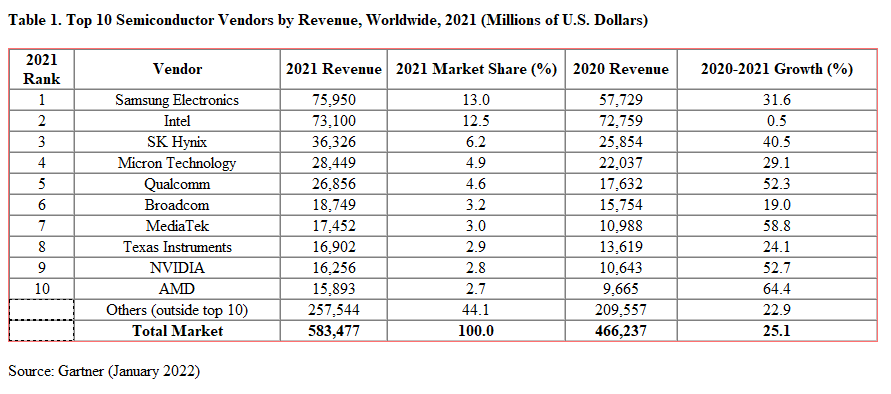
Task: Click the 'AMD' vendor cell
Action: coord(177,289)
